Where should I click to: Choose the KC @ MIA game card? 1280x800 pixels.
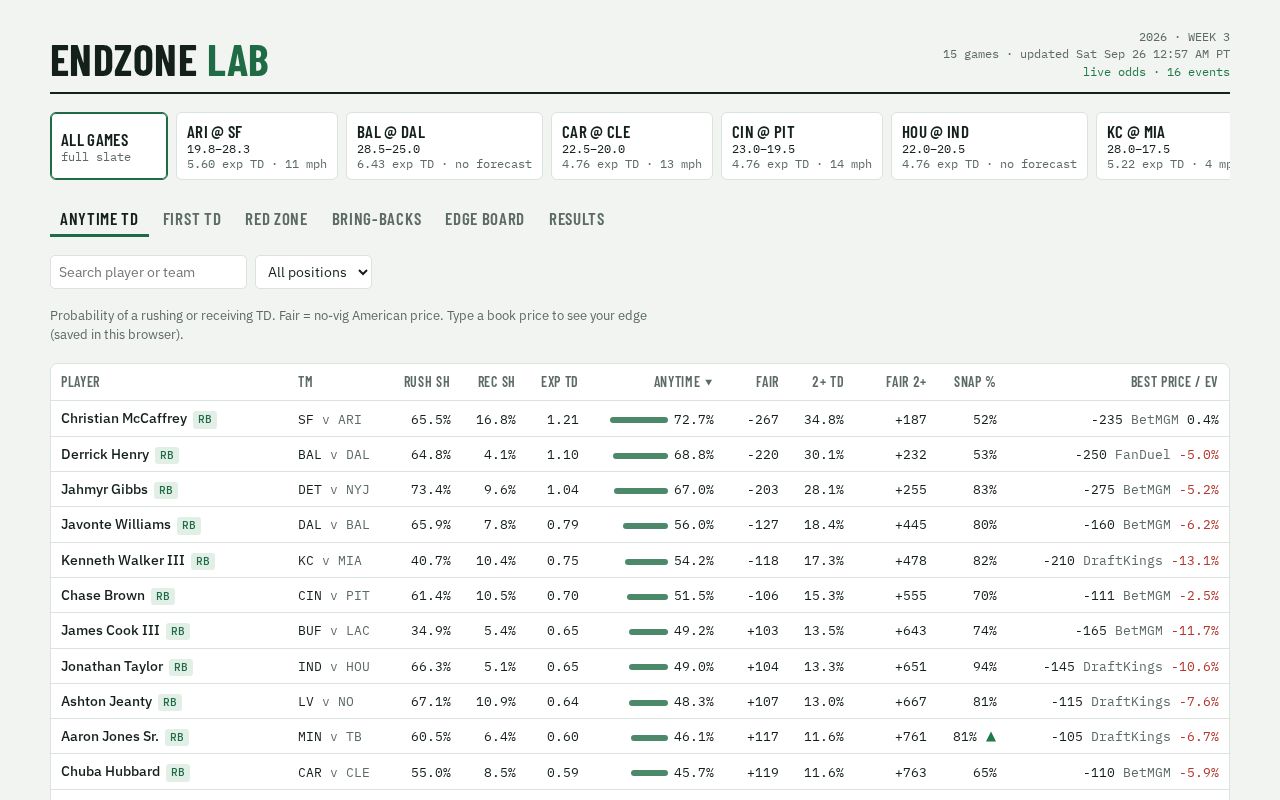(1163, 146)
